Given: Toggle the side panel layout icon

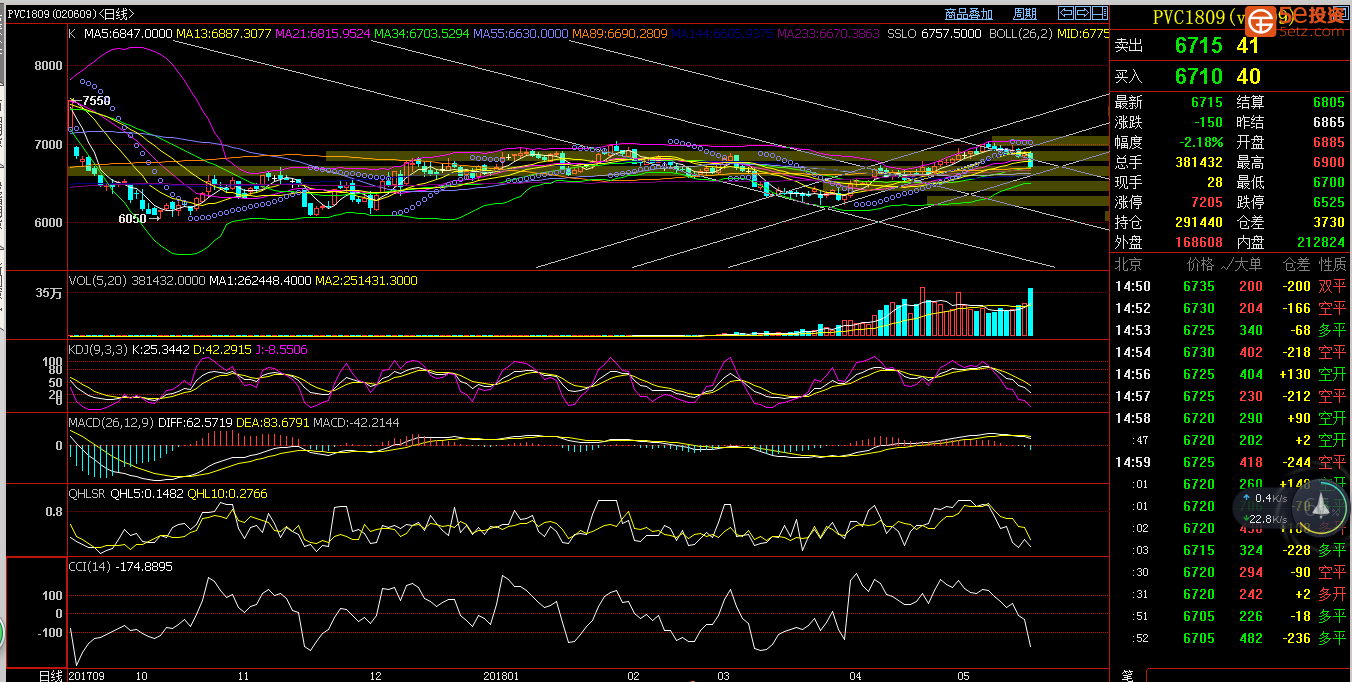Looking at the screenshot, I should [1099, 13].
